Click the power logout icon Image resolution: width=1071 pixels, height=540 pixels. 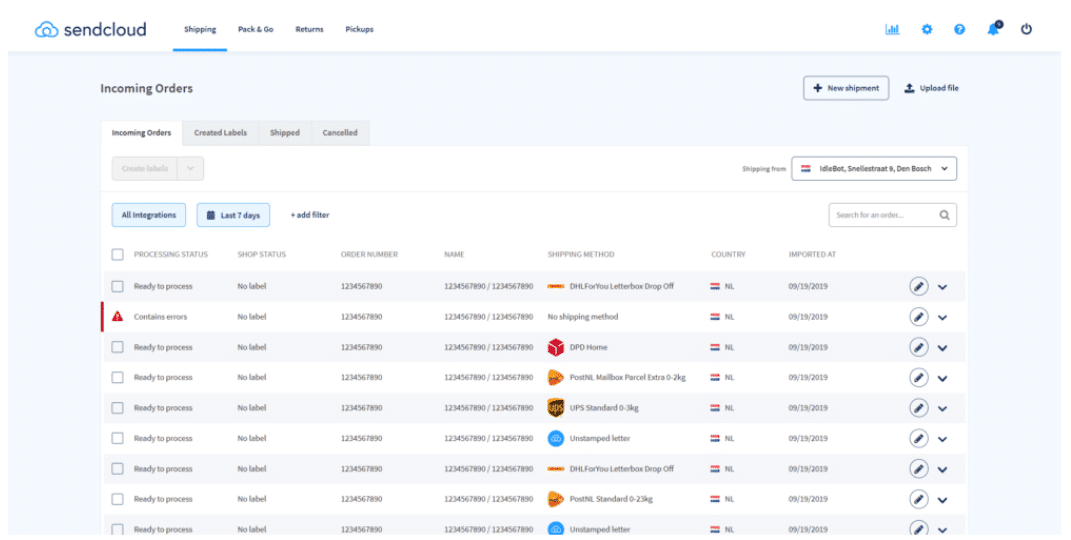[x=1026, y=29]
